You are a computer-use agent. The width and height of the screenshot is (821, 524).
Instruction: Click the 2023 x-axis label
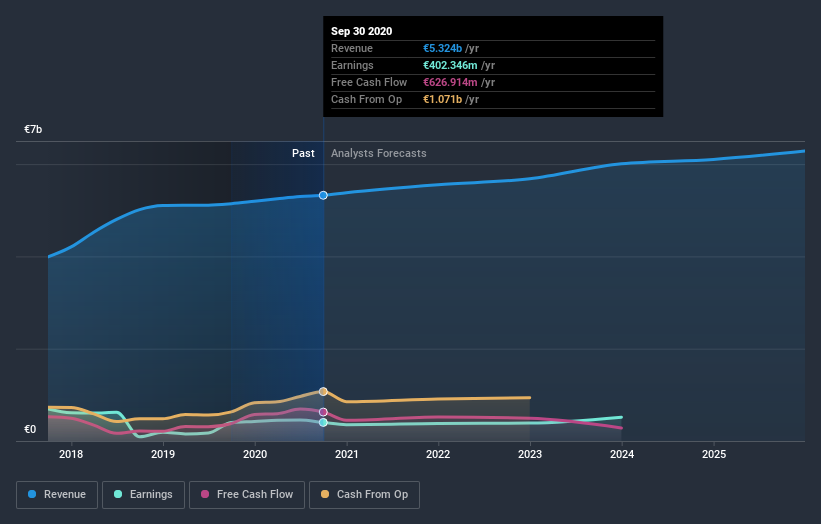tap(530, 454)
